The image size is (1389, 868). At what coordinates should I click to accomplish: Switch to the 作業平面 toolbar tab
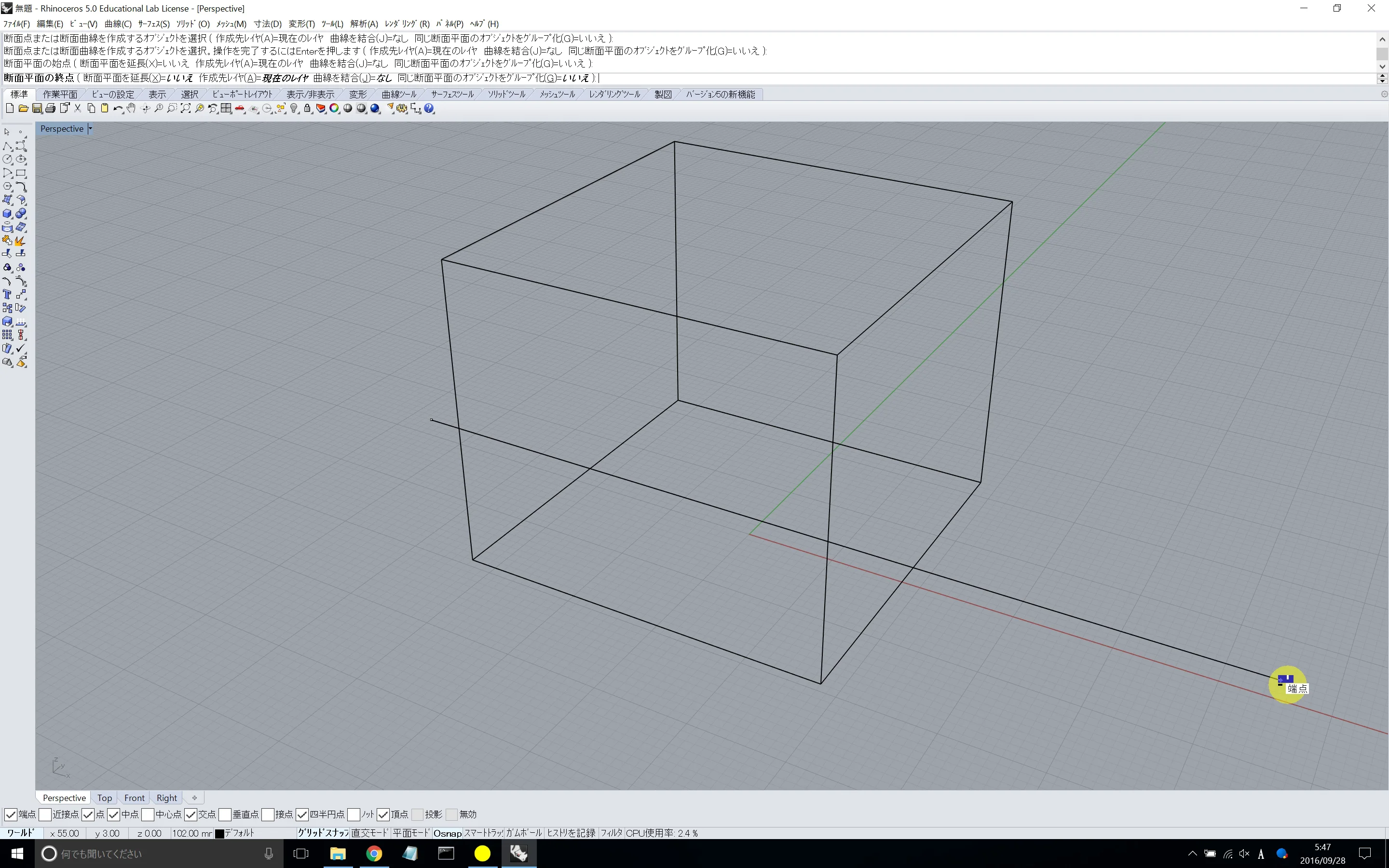tap(60, 94)
